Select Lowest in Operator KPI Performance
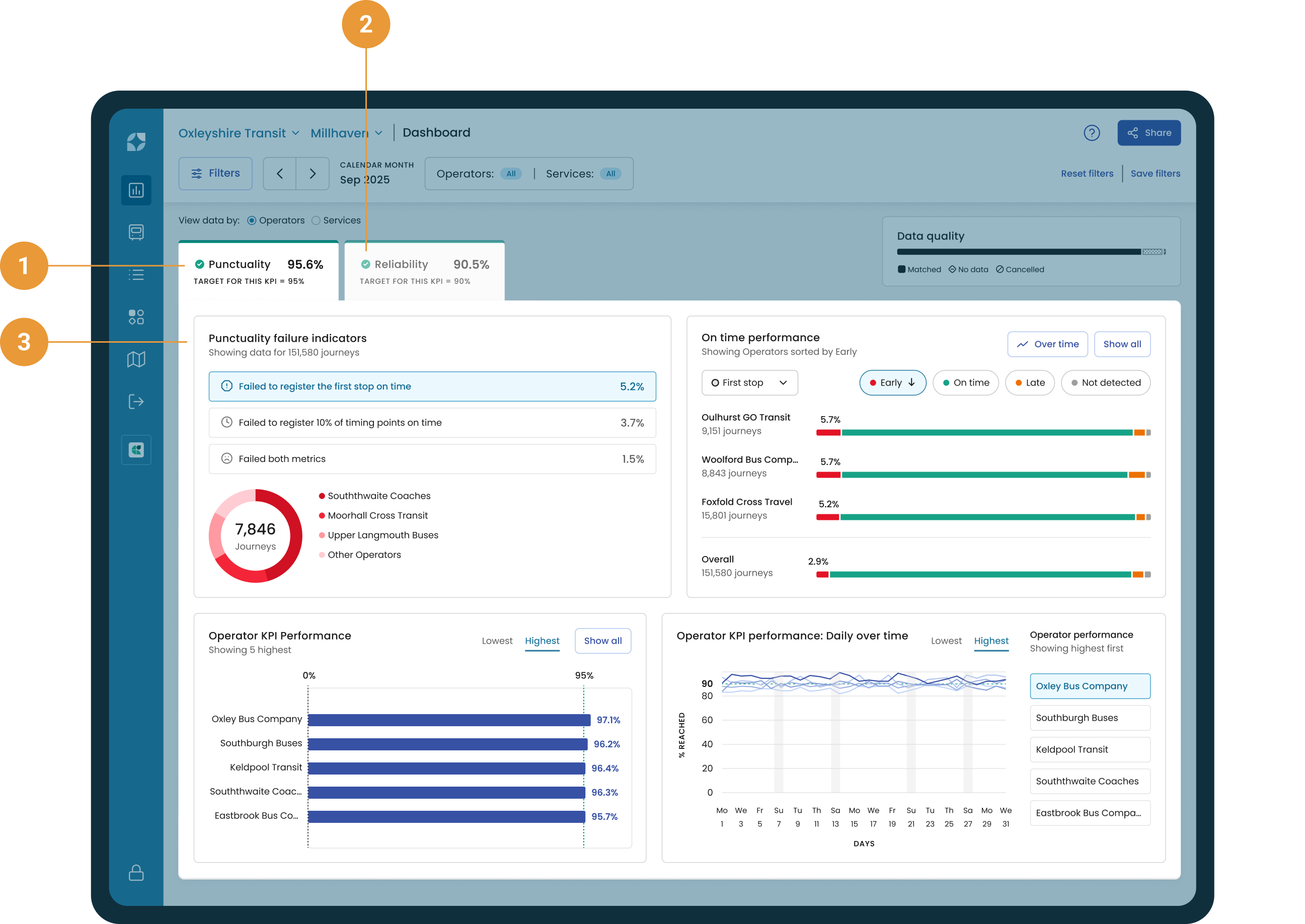 497,641
